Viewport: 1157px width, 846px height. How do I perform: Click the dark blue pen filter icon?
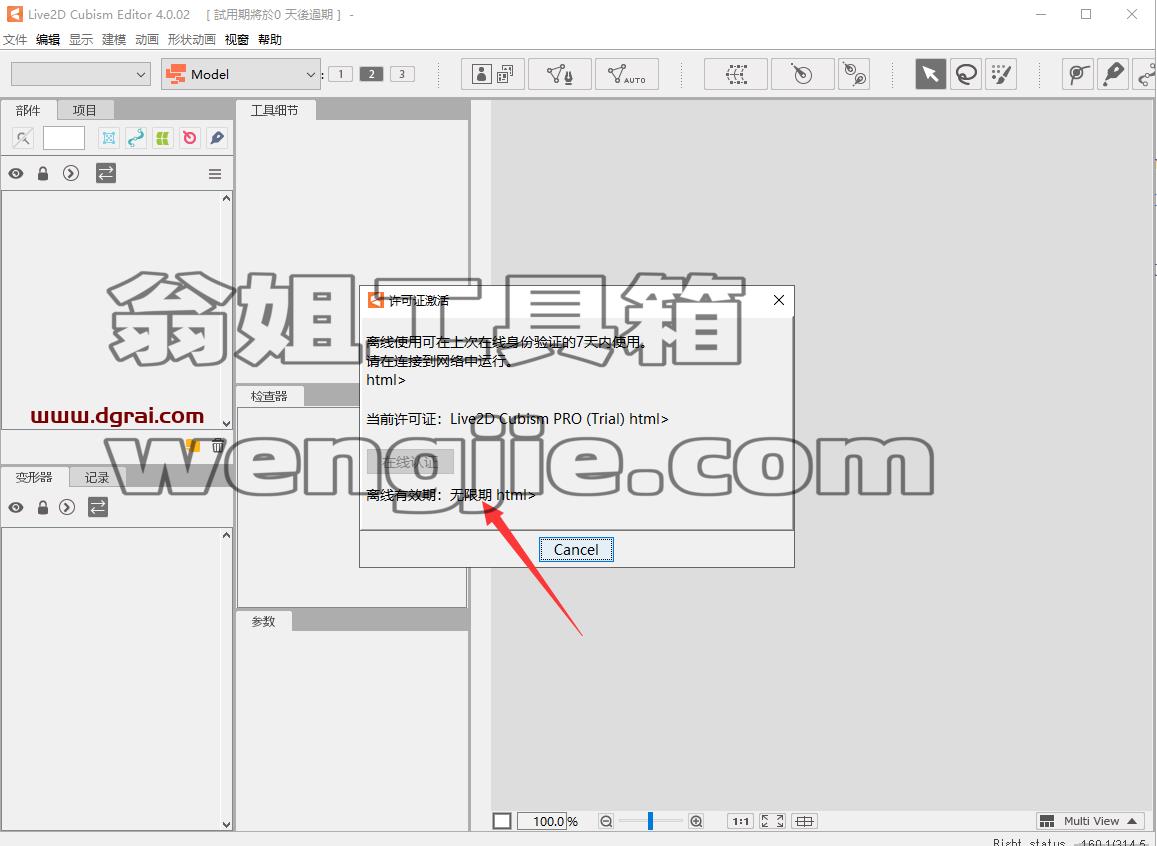(x=216, y=137)
